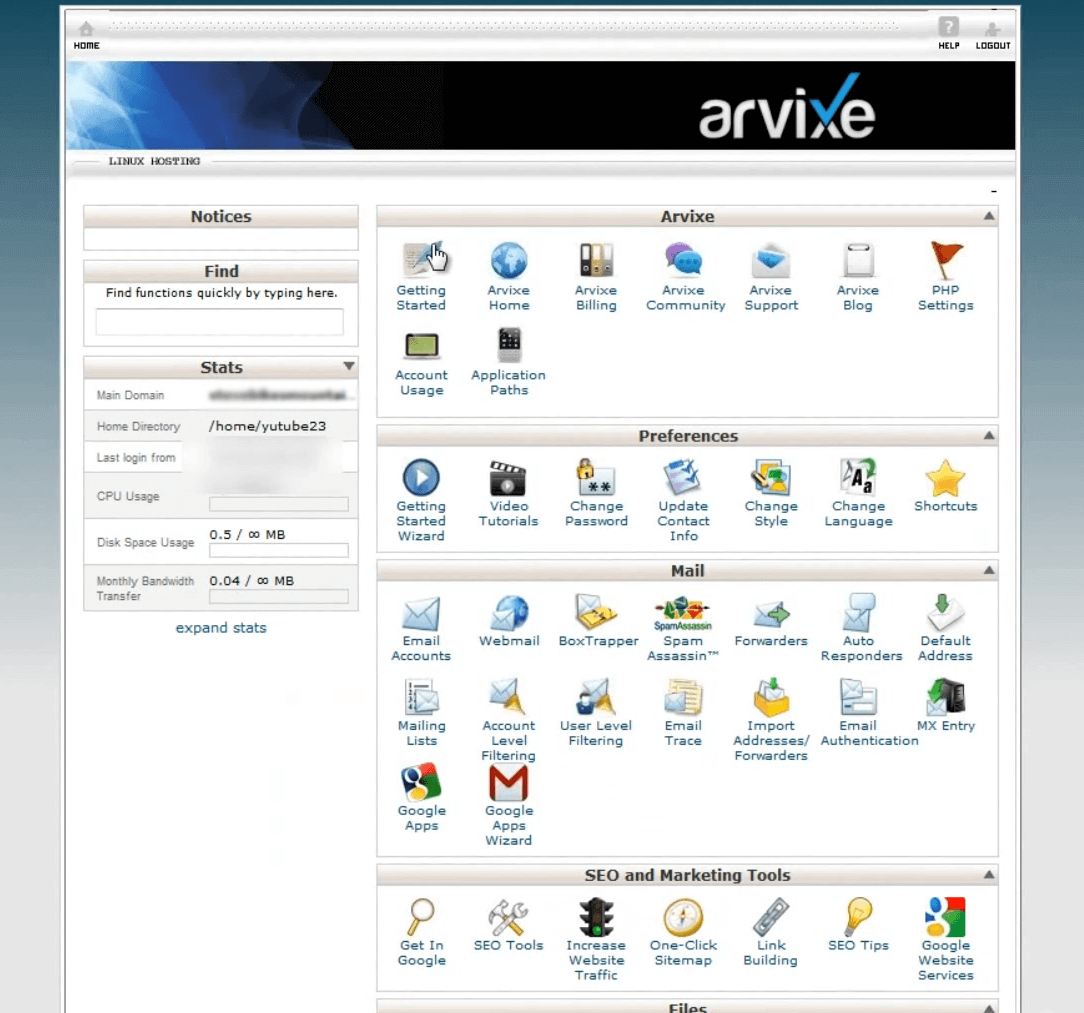This screenshot has height=1013, width=1084.
Task: Open Auto Responders icon
Action: 859,612
